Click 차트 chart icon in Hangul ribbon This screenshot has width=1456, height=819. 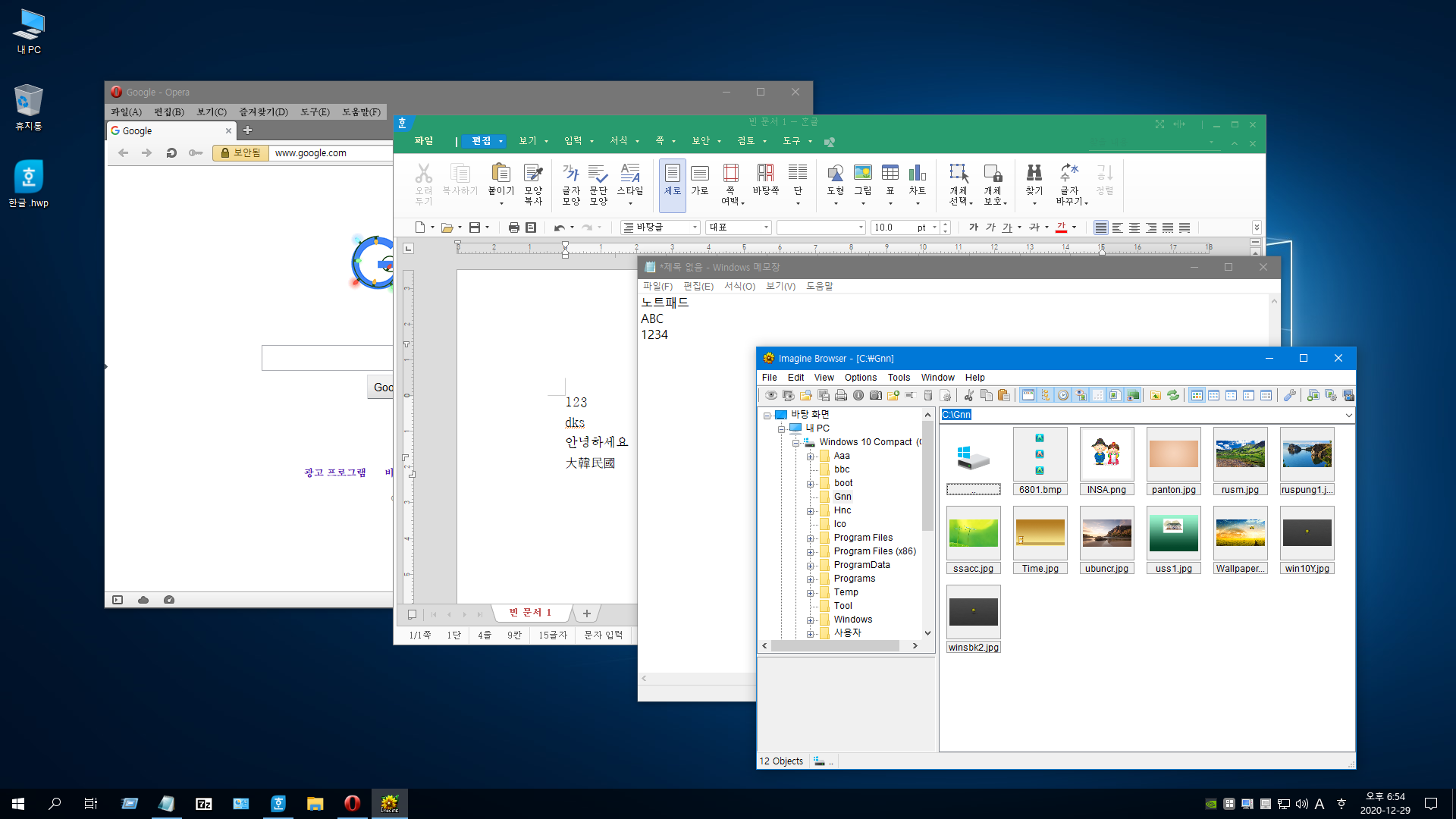pyautogui.click(x=918, y=184)
